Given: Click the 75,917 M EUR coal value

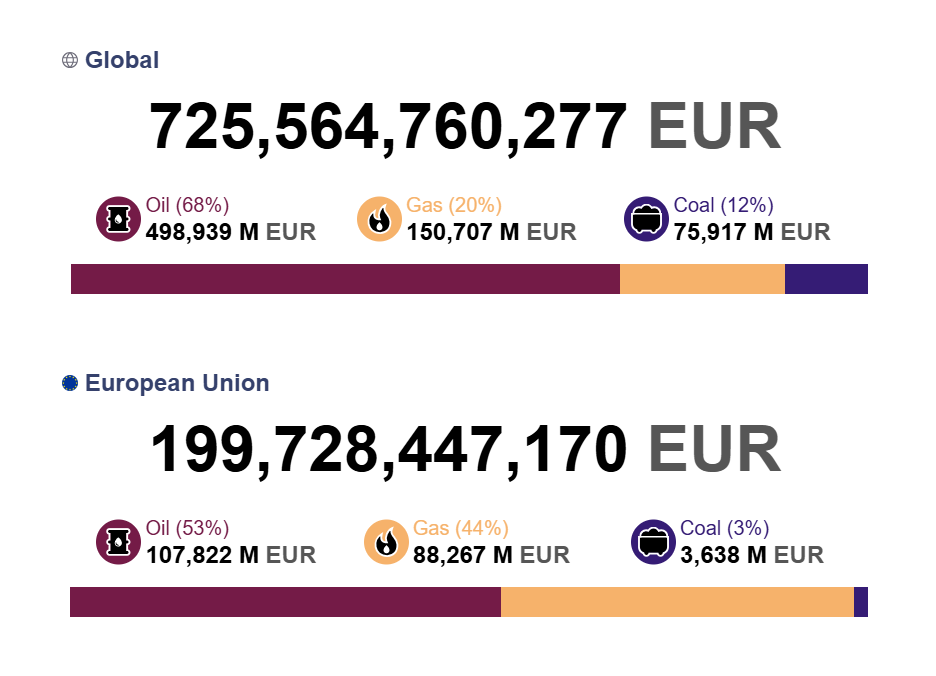Looking at the screenshot, I should (752, 232).
